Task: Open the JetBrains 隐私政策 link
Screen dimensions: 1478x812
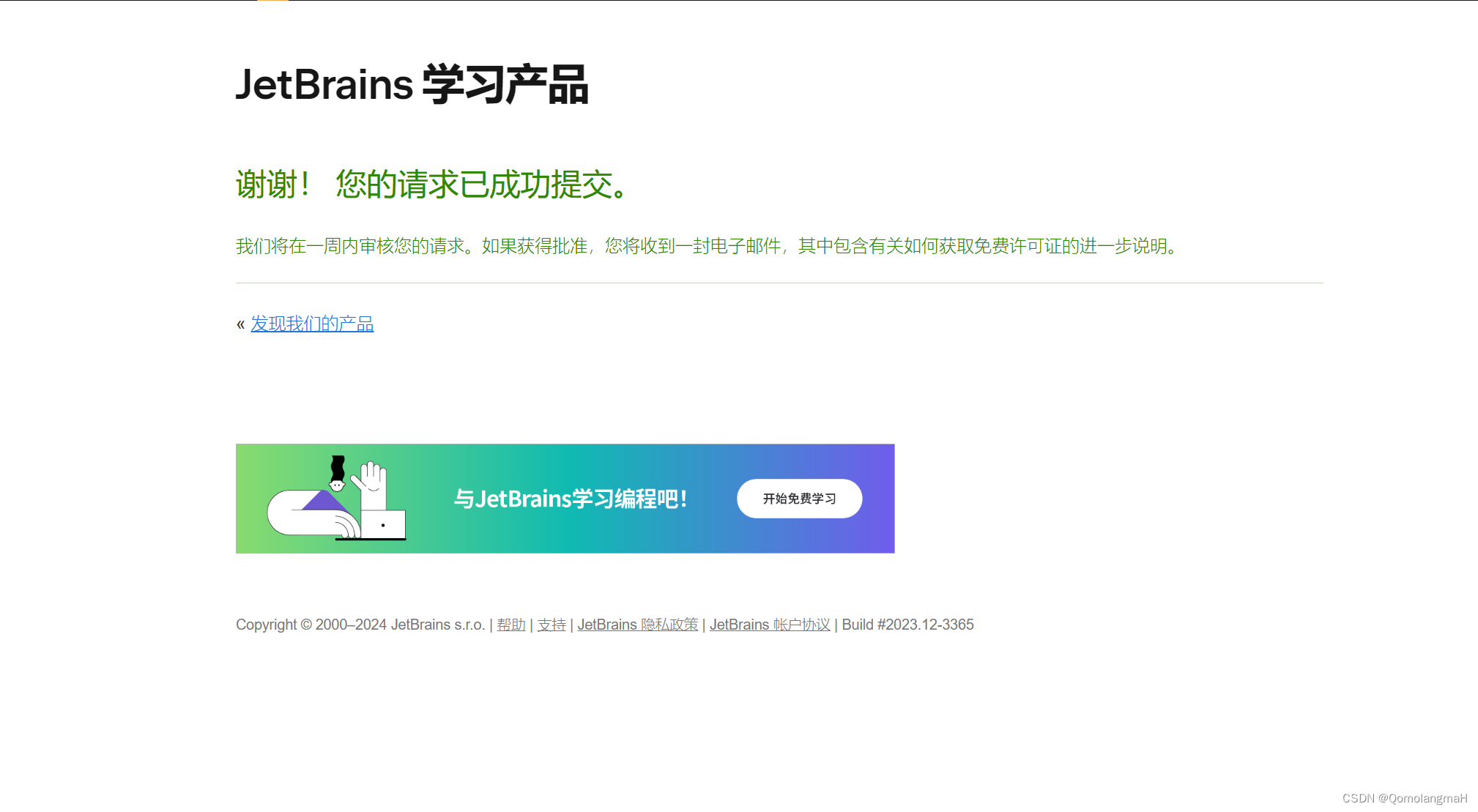Action: [637, 625]
